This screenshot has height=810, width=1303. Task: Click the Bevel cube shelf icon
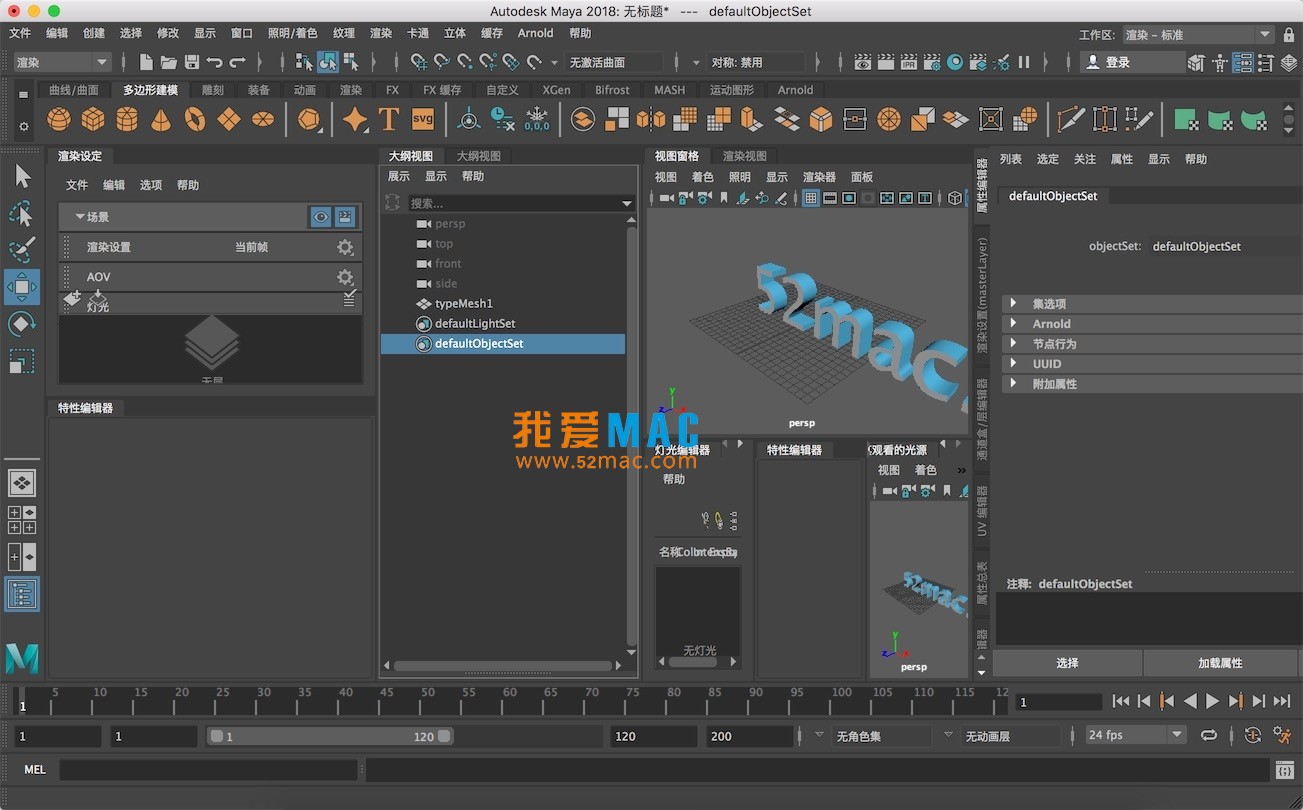pyautogui.click(x=821, y=120)
